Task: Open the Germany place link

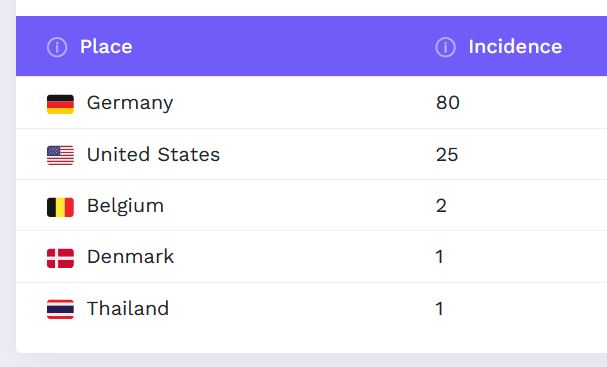Action: point(130,103)
